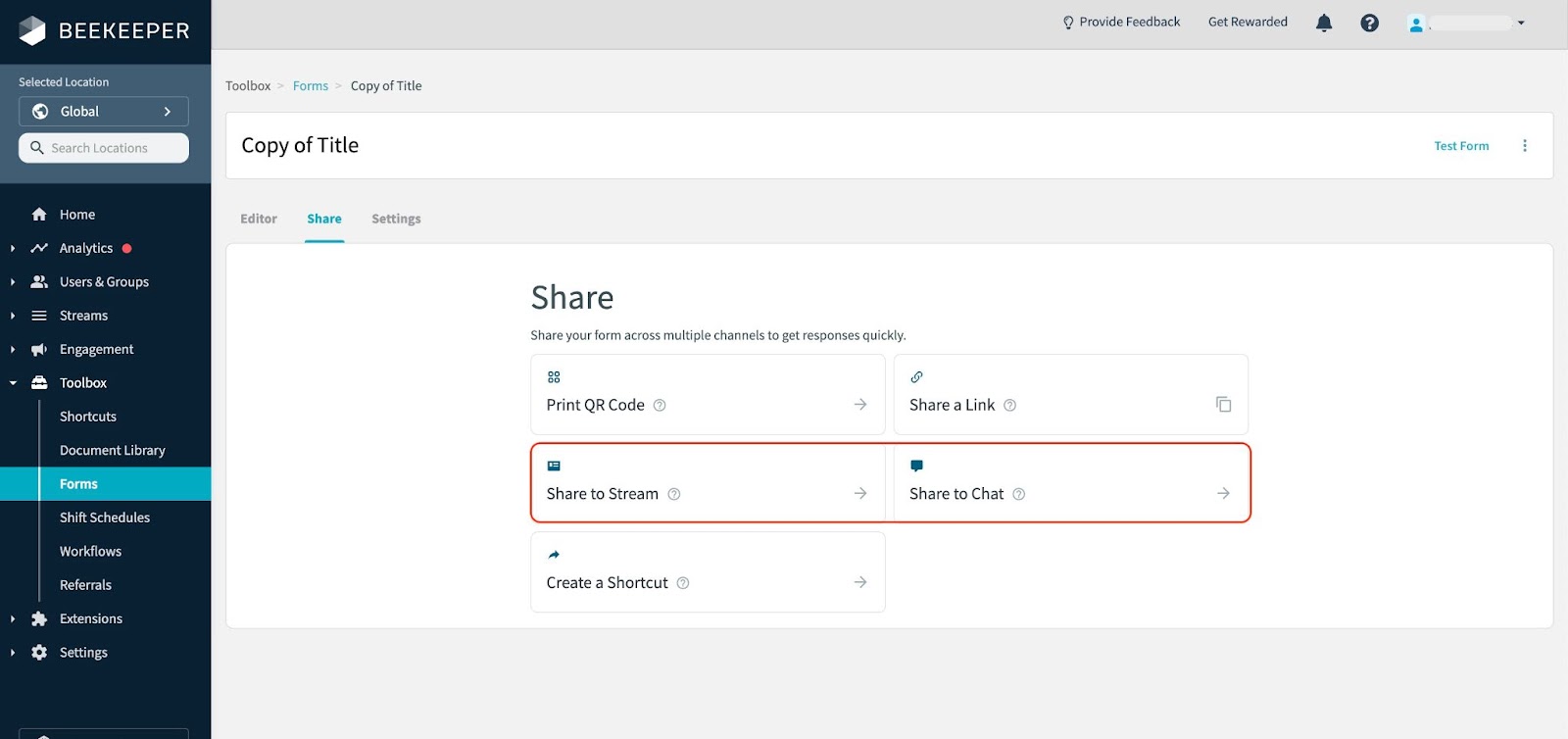Click Toolbox in the breadcrumb

tap(248, 86)
